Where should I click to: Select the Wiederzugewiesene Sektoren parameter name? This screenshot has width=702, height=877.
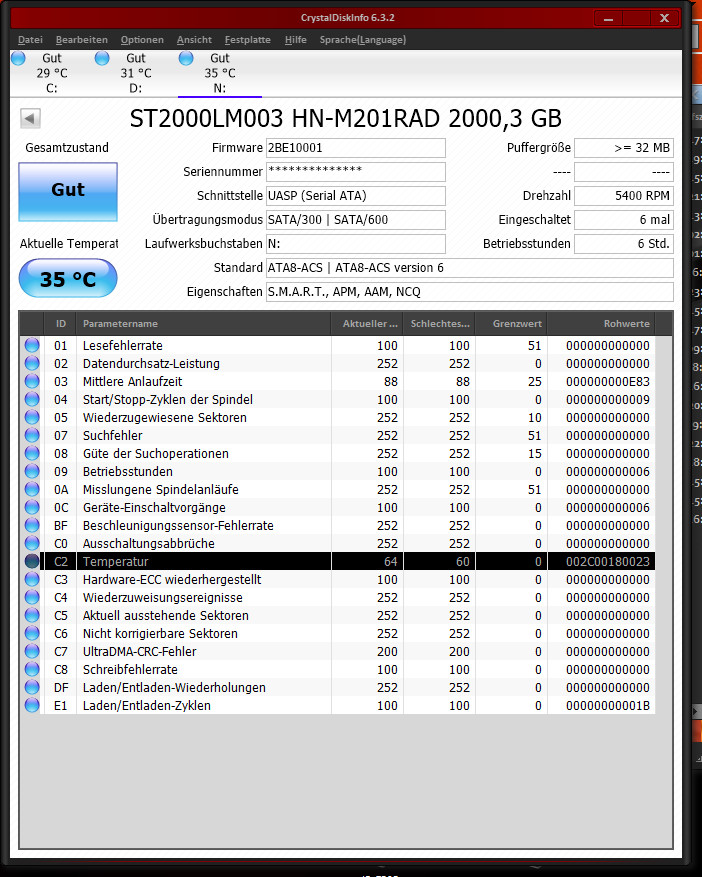click(164, 418)
